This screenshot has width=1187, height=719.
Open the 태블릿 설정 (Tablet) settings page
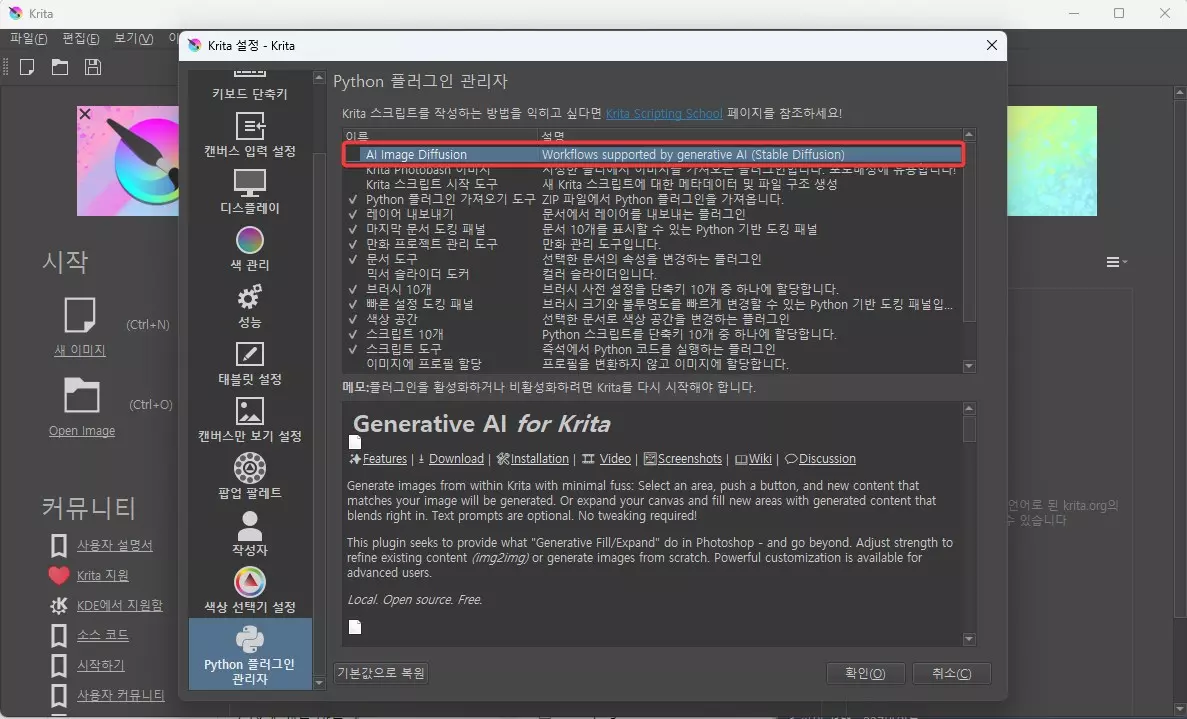point(249,365)
